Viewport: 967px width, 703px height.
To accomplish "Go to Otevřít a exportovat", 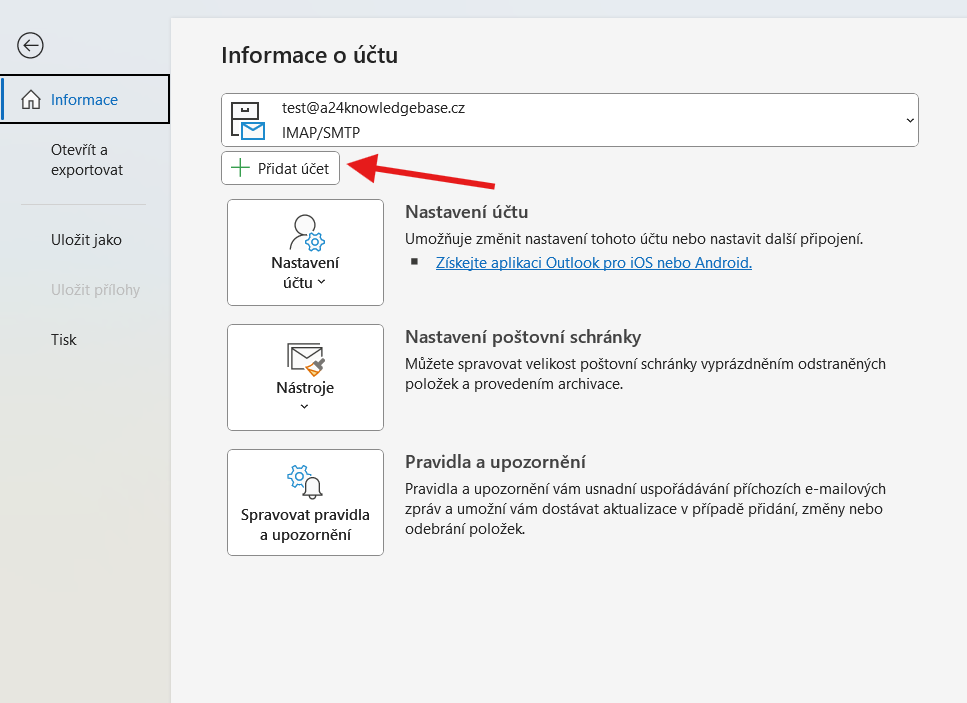I will pos(87,160).
